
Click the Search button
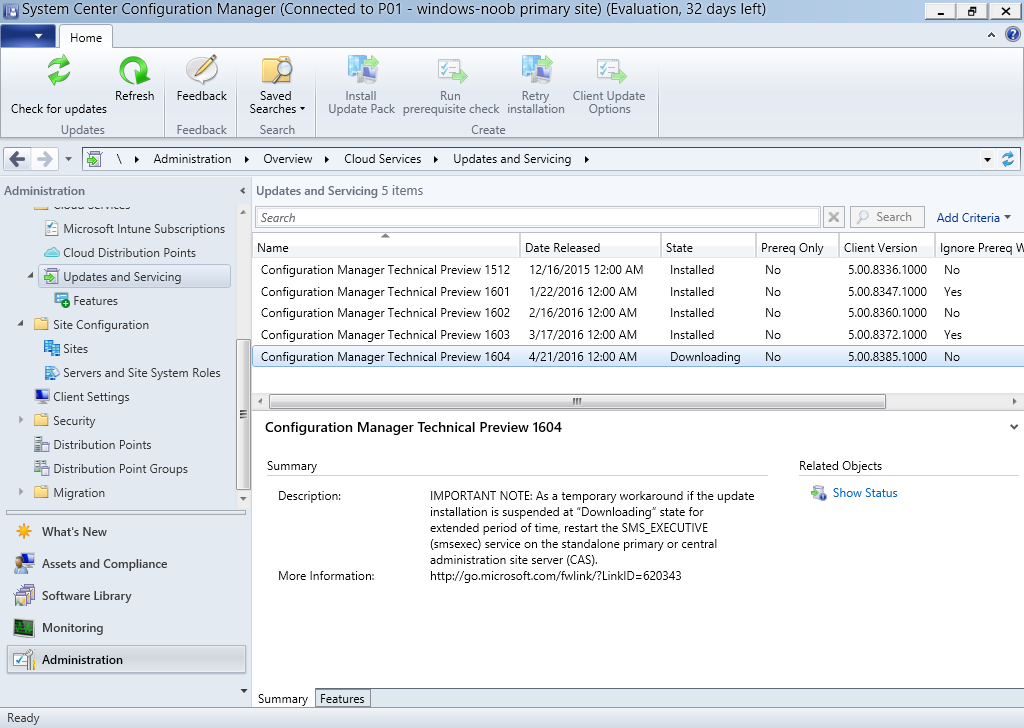887,217
